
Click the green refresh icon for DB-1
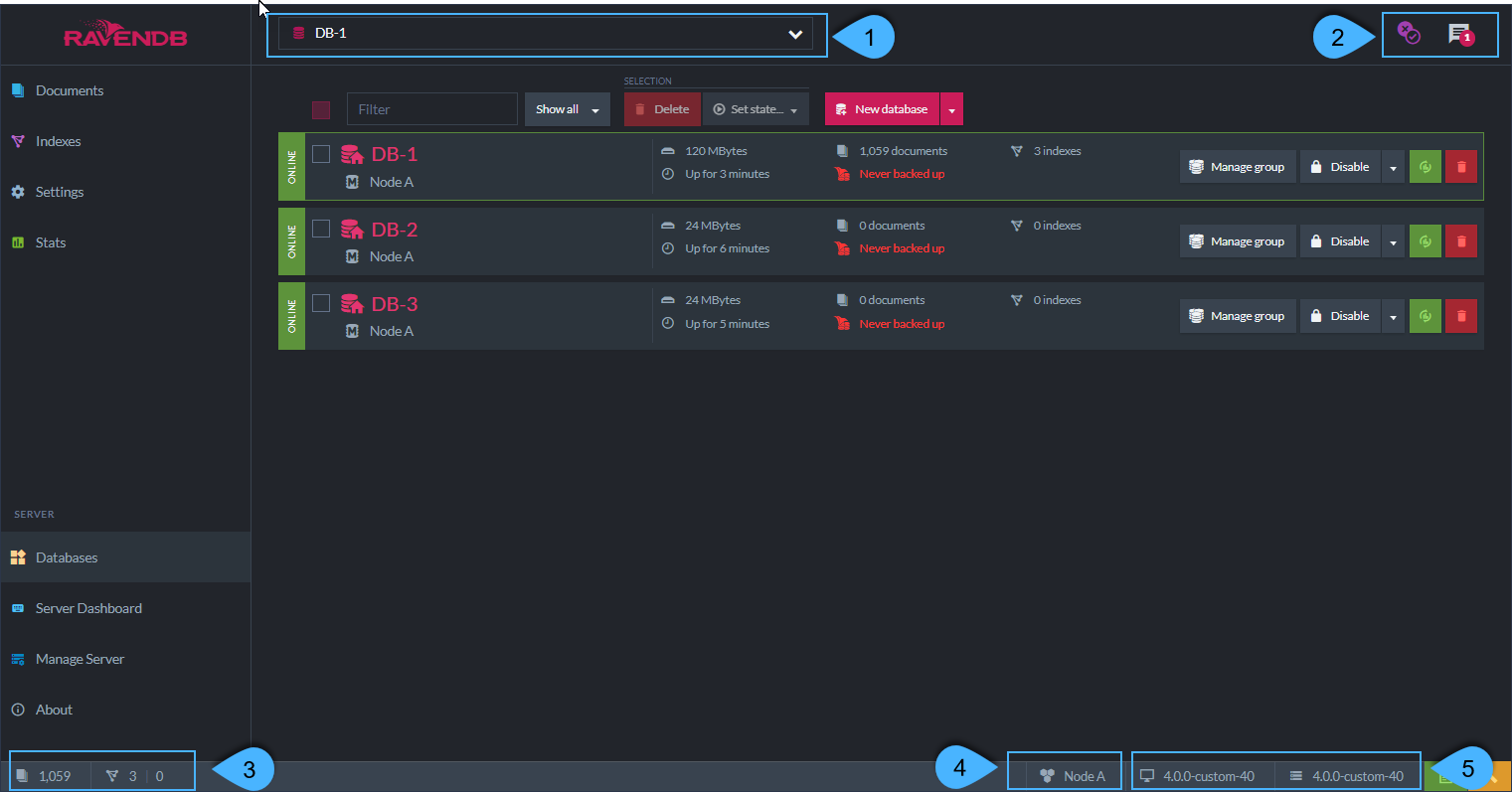point(1425,167)
